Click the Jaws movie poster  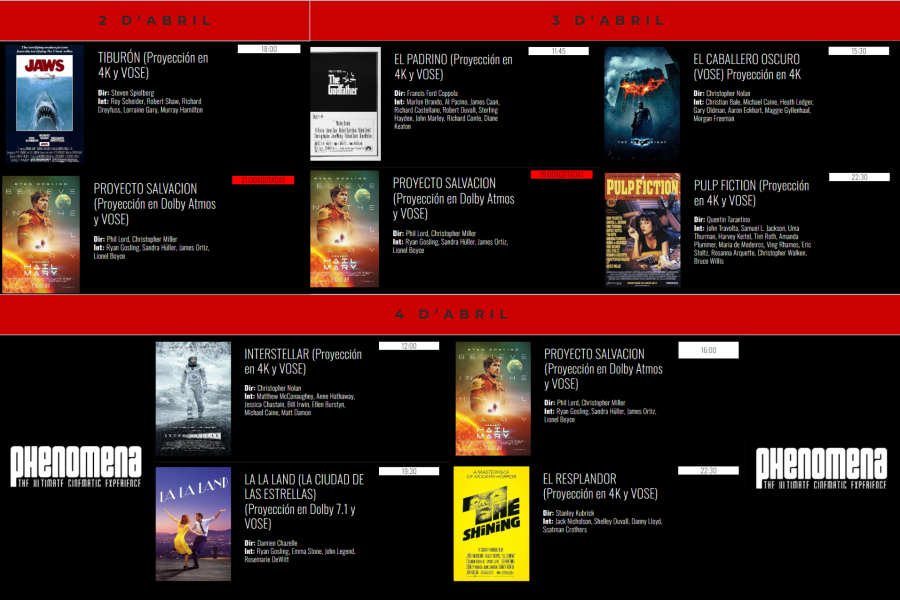44,104
